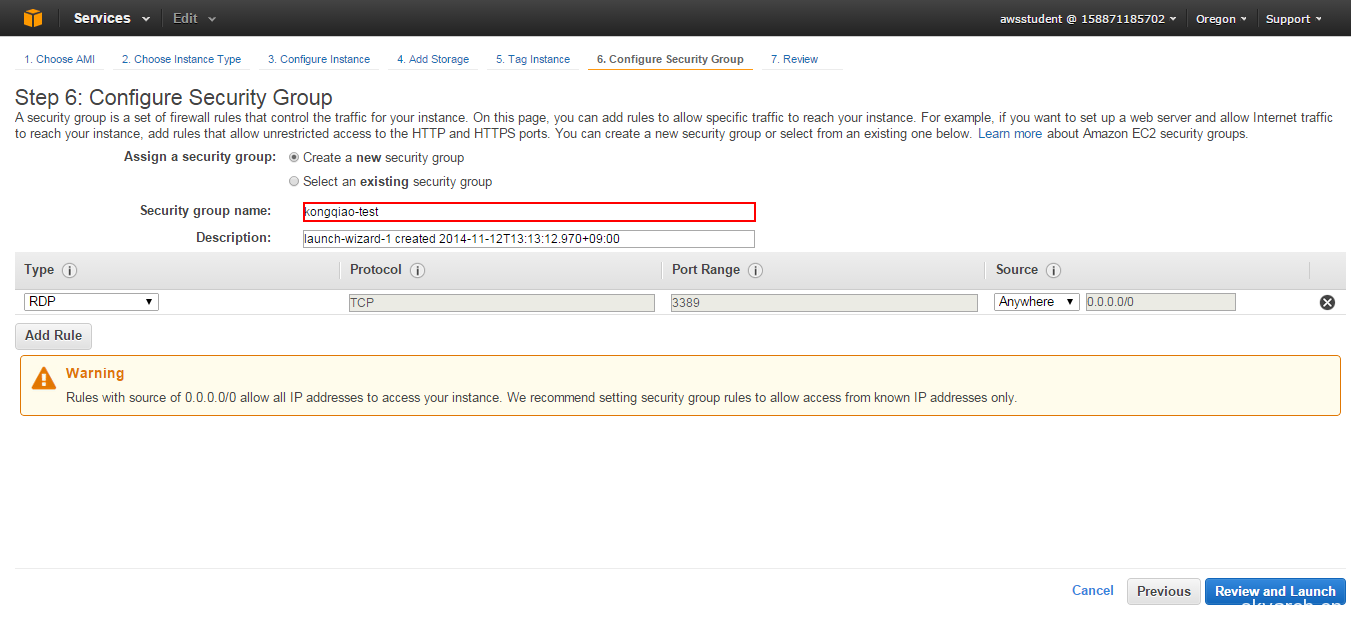Click the Security group name field

click(529, 212)
